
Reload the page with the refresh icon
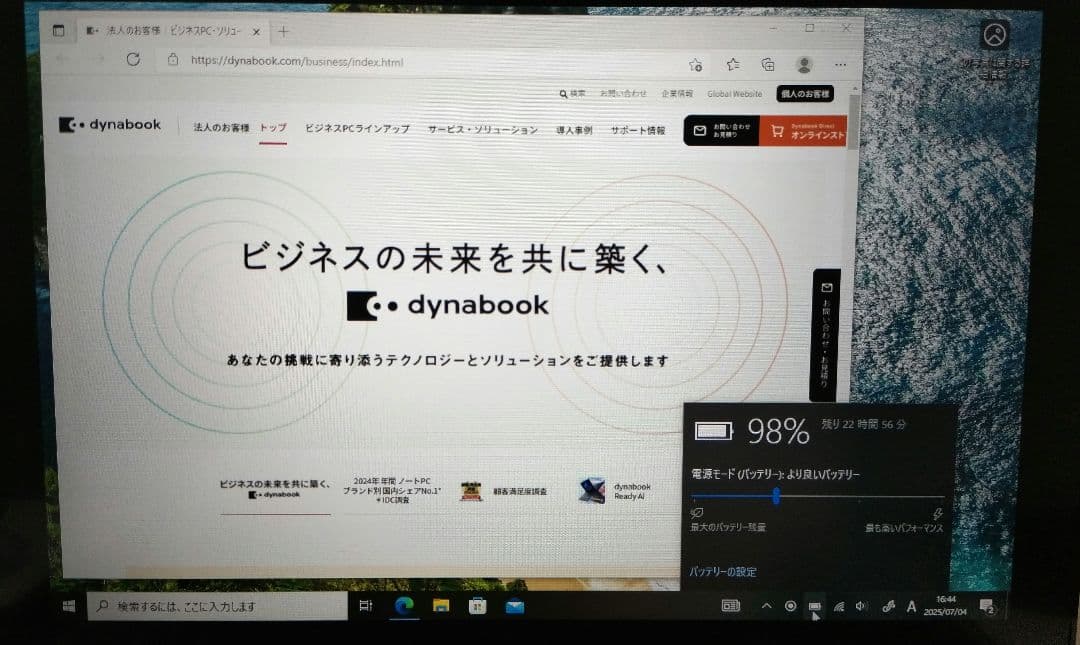tap(133, 59)
